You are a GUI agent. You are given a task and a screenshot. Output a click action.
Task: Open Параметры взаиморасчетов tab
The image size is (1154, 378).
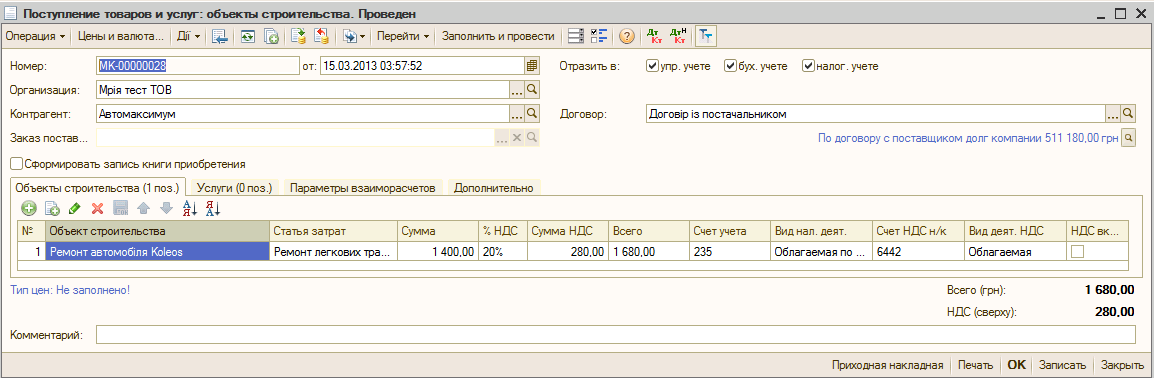363,188
